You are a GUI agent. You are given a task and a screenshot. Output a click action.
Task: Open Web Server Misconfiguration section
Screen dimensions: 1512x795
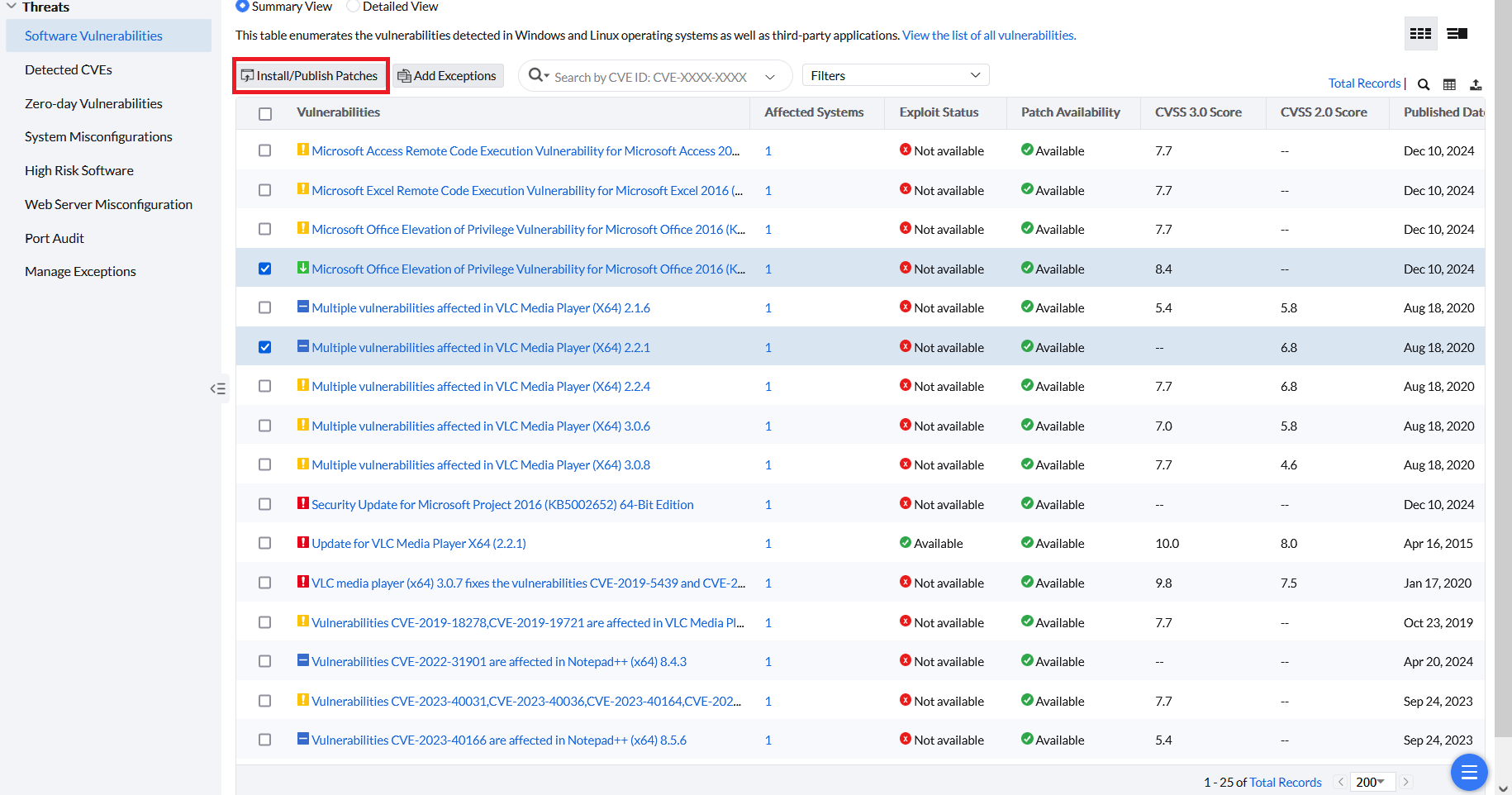[108, 204]
